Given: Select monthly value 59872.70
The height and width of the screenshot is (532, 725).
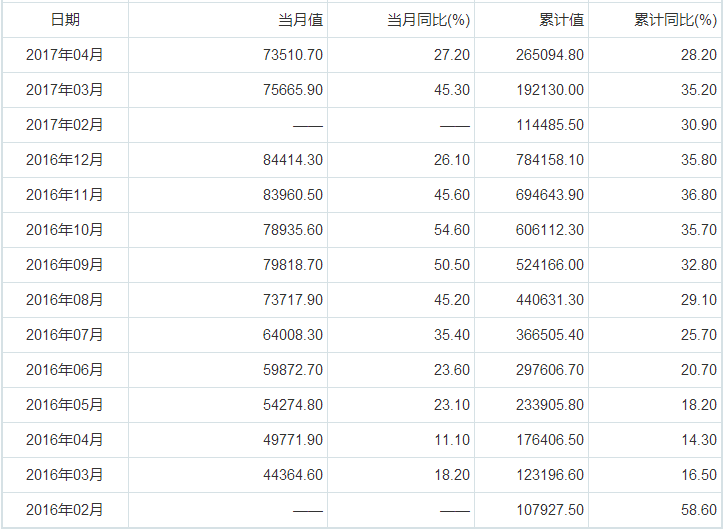Looking at the screenshot, I should [291, 370].
